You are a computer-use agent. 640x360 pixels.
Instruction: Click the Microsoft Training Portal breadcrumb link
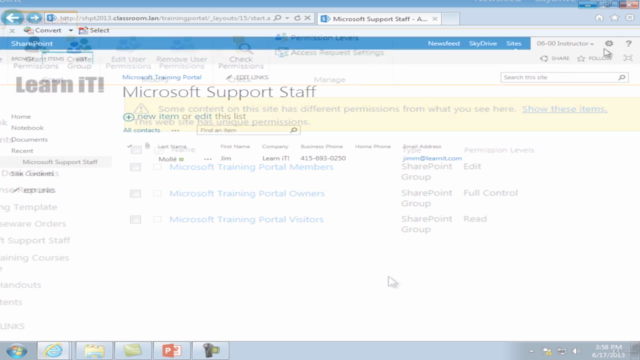pyautogui.click(x=162, y=77)
